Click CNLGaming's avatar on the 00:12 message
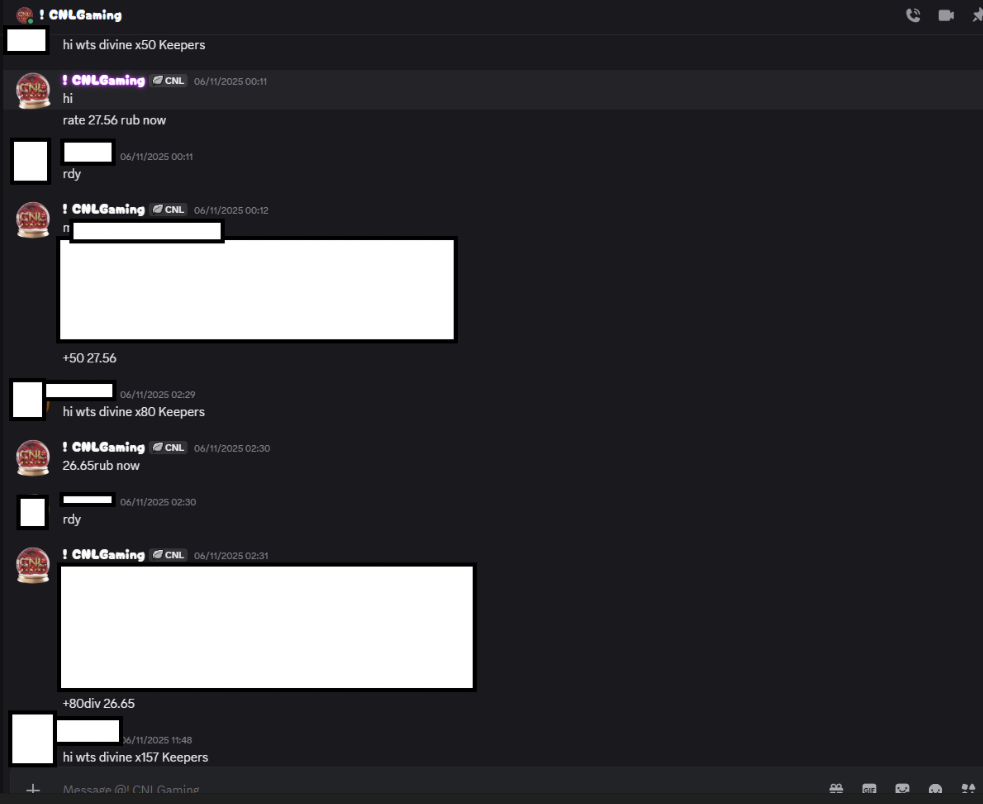Screen dimensions: 983x804 point(33,220)
